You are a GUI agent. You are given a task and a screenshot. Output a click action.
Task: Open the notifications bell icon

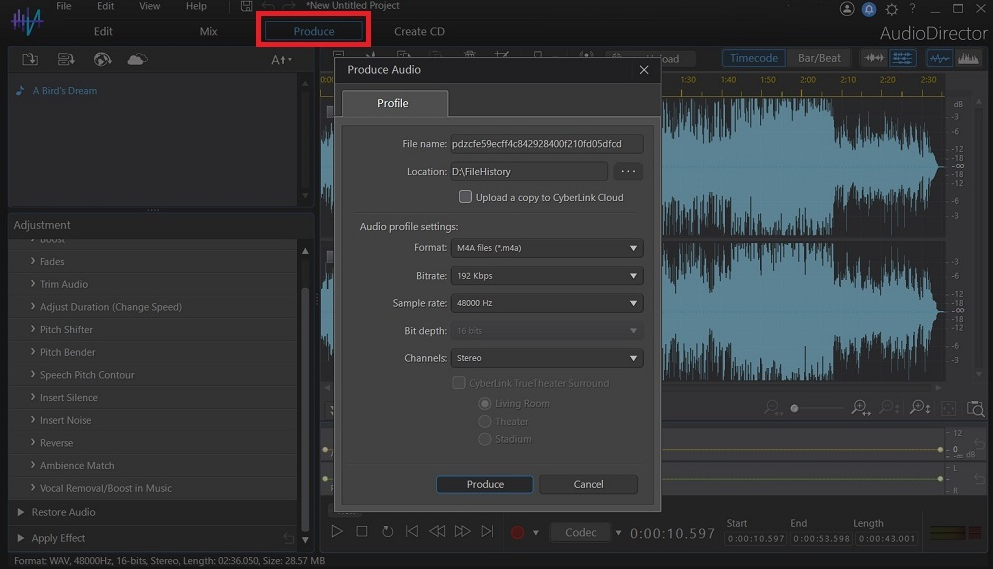(869, 9)
